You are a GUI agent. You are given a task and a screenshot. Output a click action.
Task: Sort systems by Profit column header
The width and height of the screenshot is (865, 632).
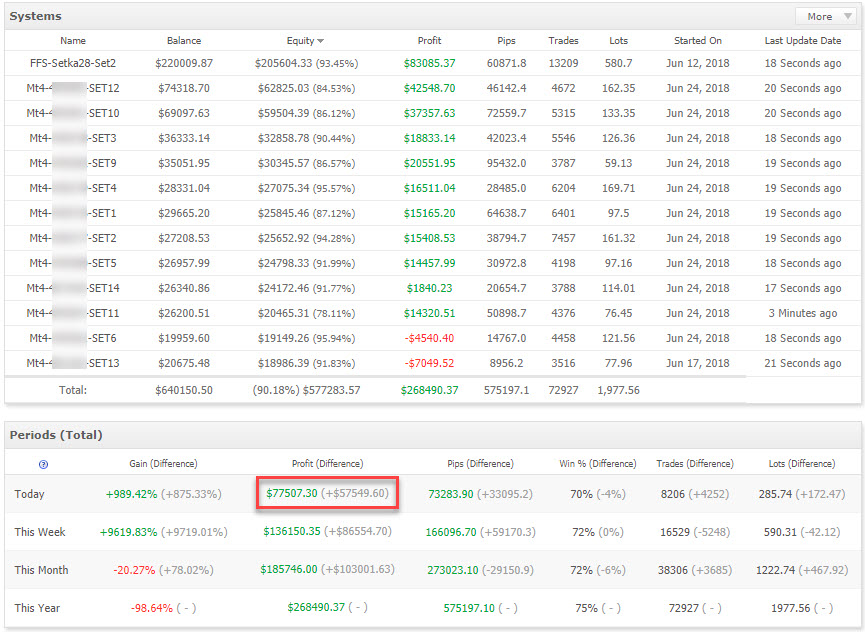[x=429, y=40]
